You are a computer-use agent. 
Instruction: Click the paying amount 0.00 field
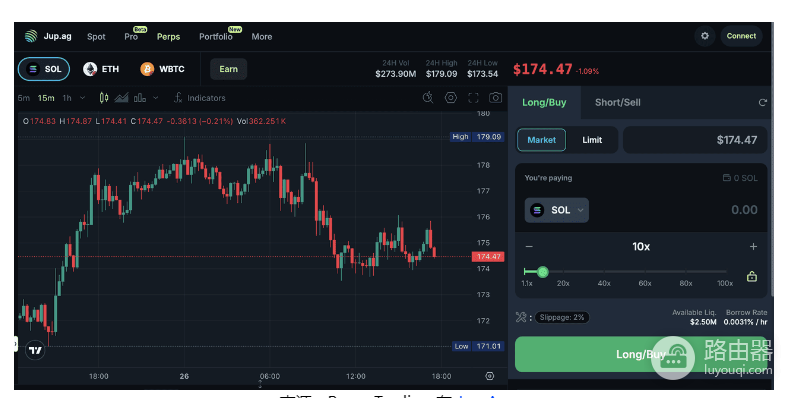point(744,210)
